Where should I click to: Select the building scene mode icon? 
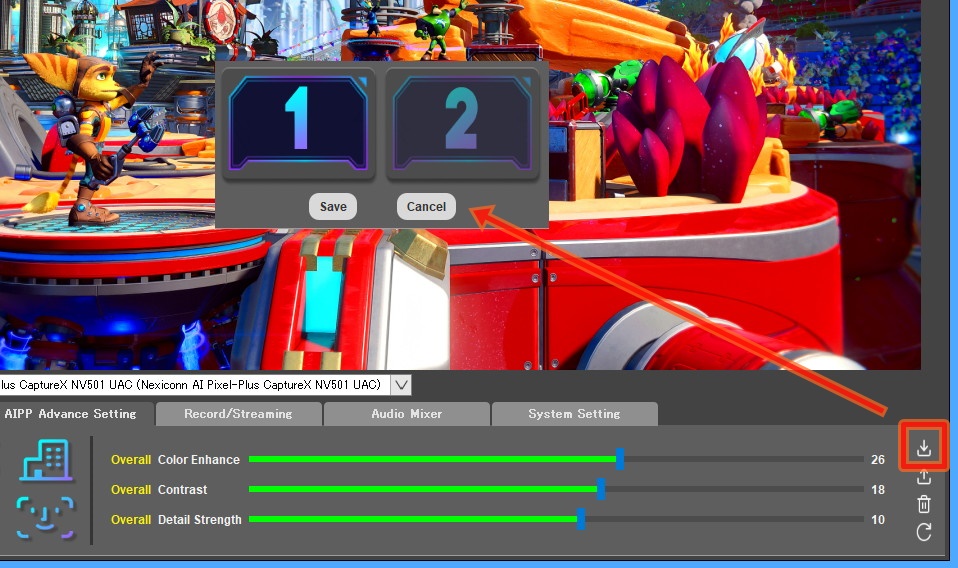coord(46,460)
